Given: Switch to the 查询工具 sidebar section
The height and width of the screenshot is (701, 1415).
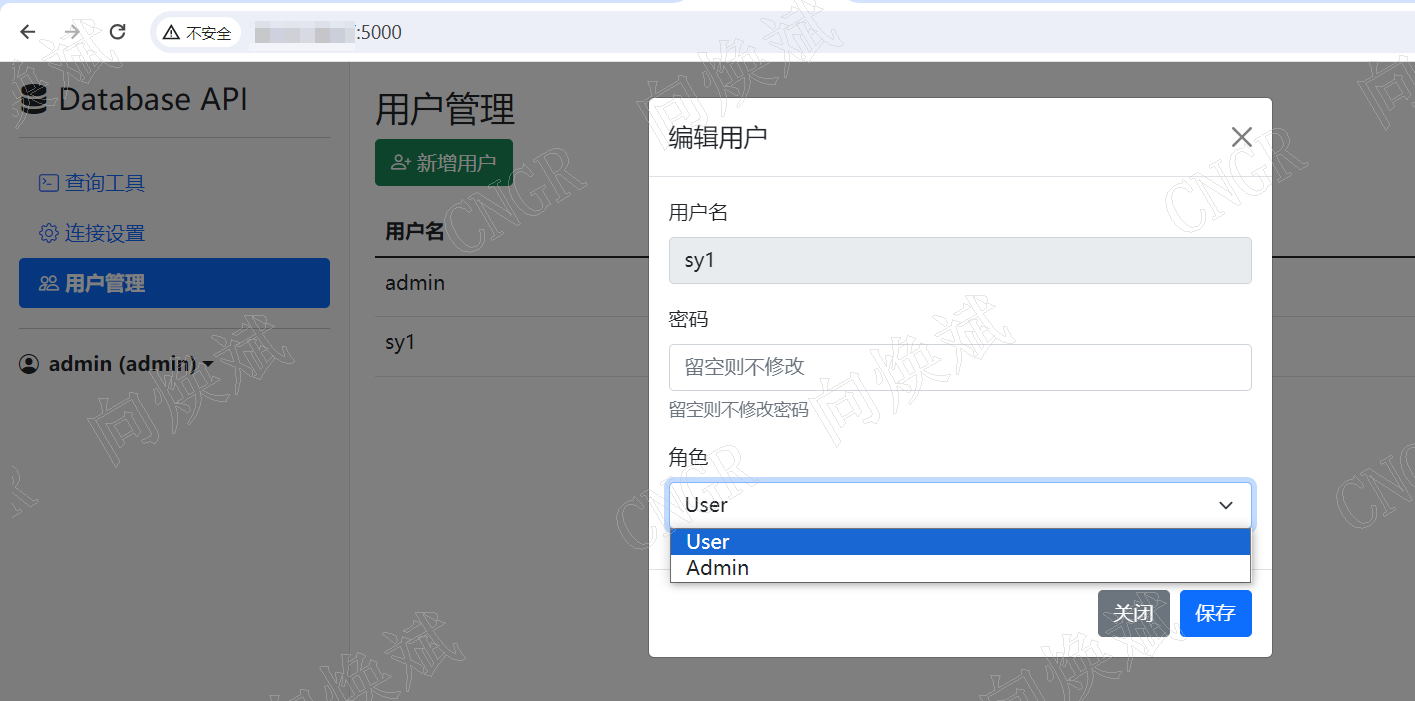Looking at the screenshot, I should [103, 182].
